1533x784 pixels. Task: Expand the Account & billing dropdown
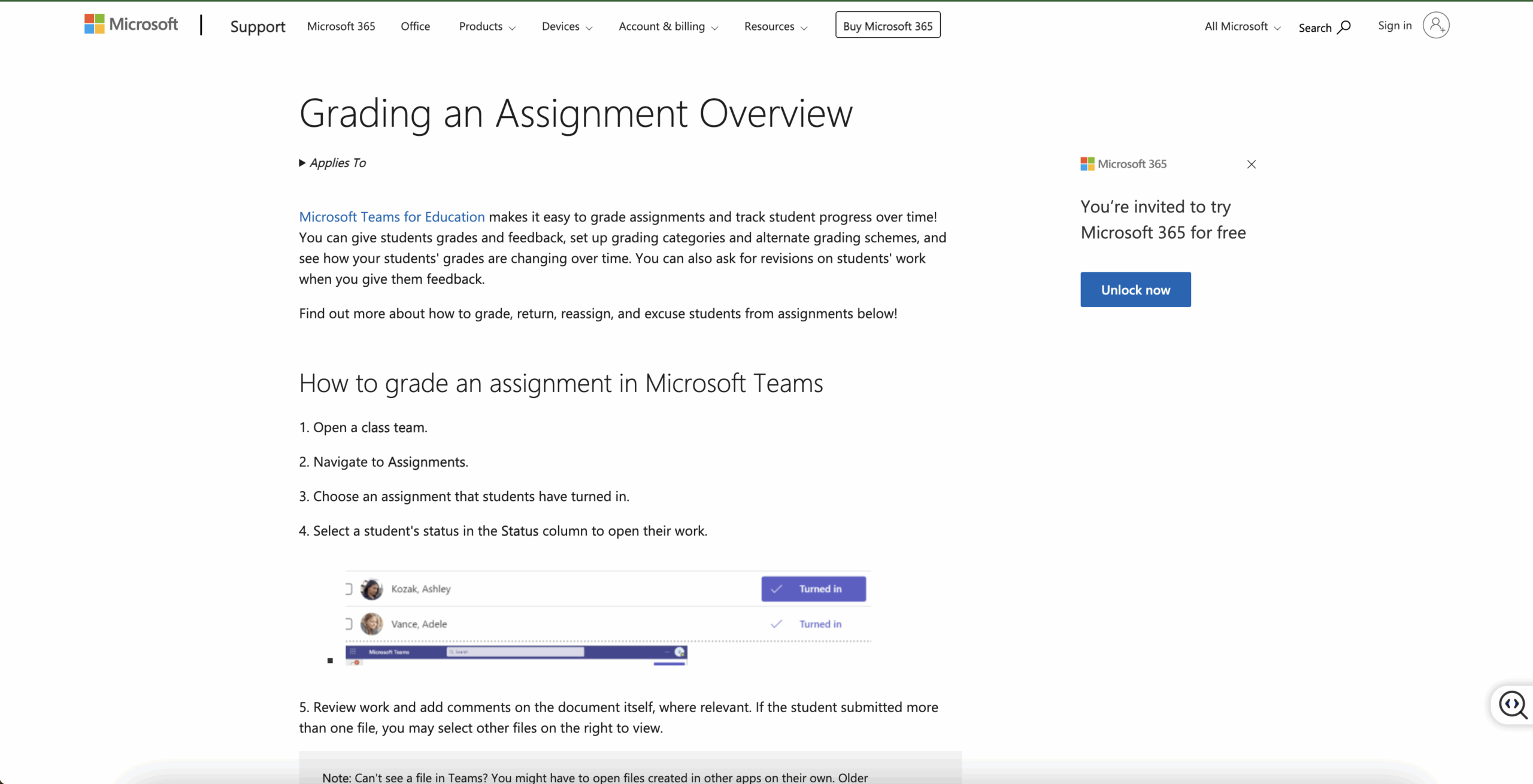pyautogui.click(x=668, y=27)
